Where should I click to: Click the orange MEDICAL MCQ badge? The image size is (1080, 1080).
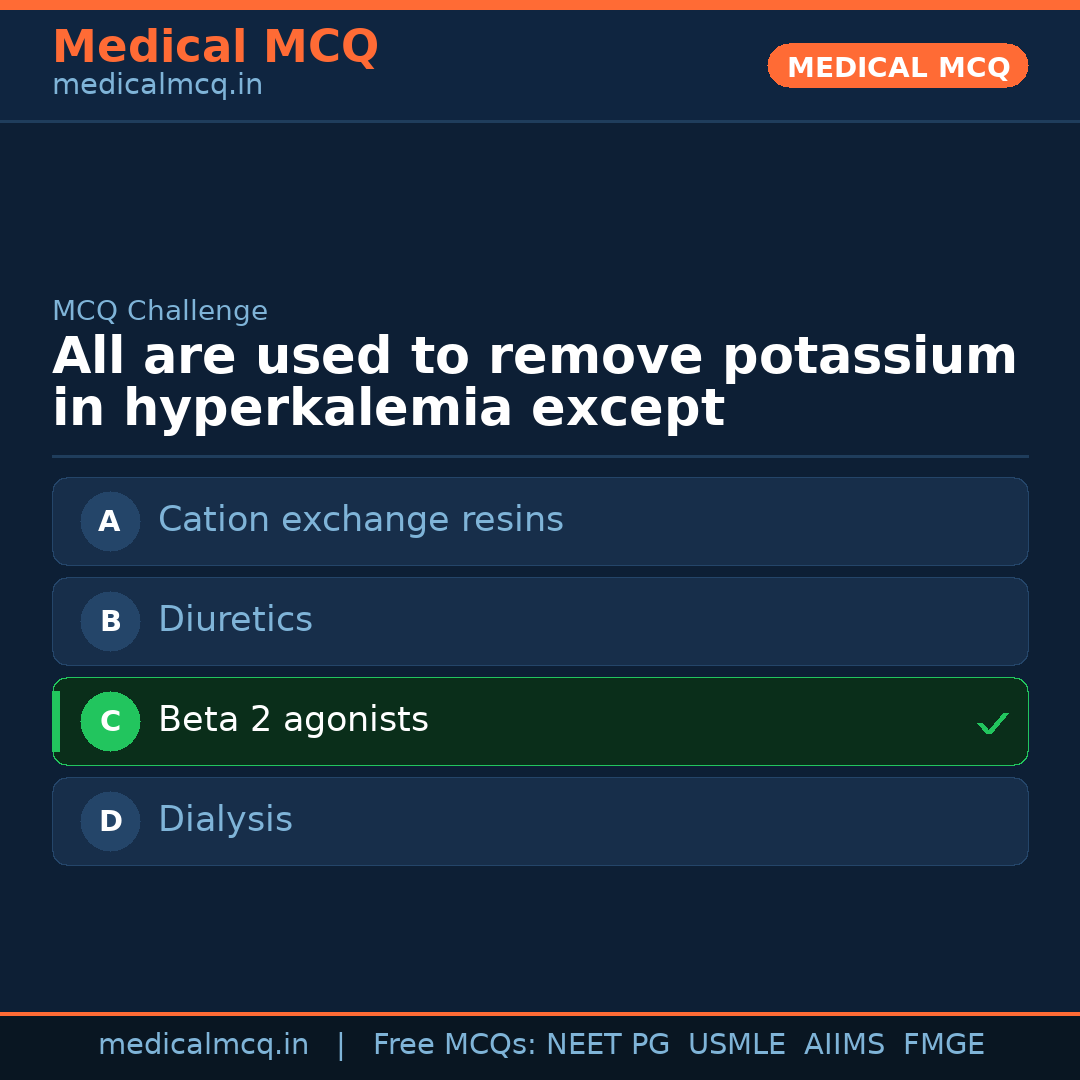(x=898, y=67)
